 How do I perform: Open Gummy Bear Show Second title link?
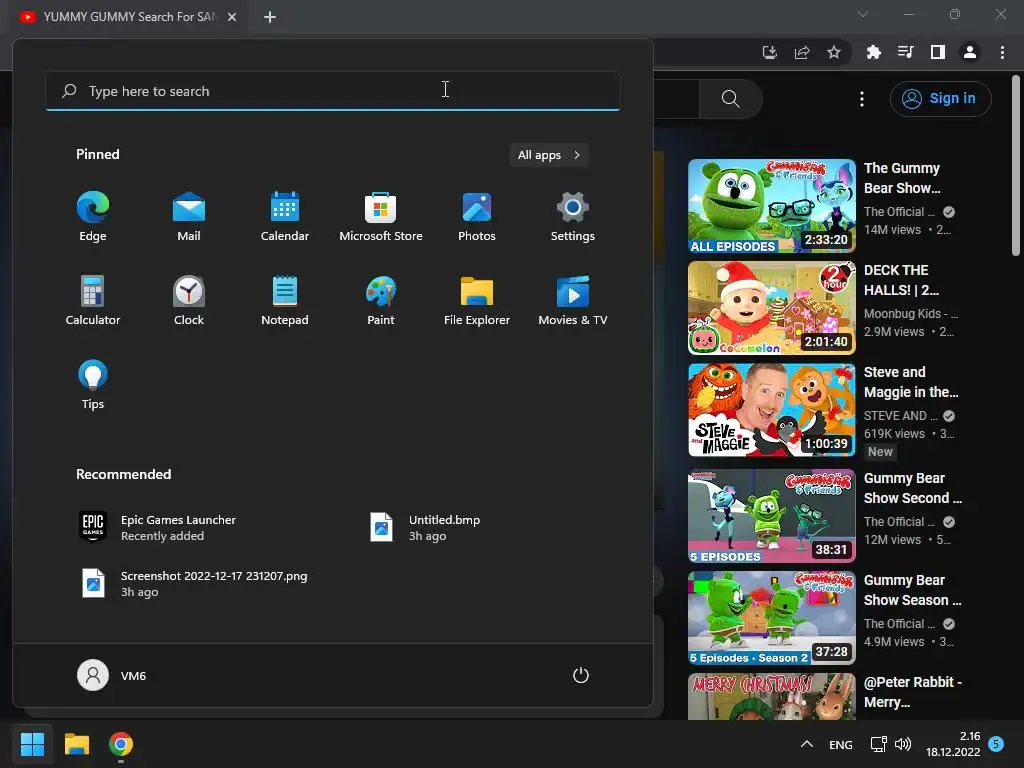pyautogui.click(x=913, y=488)
